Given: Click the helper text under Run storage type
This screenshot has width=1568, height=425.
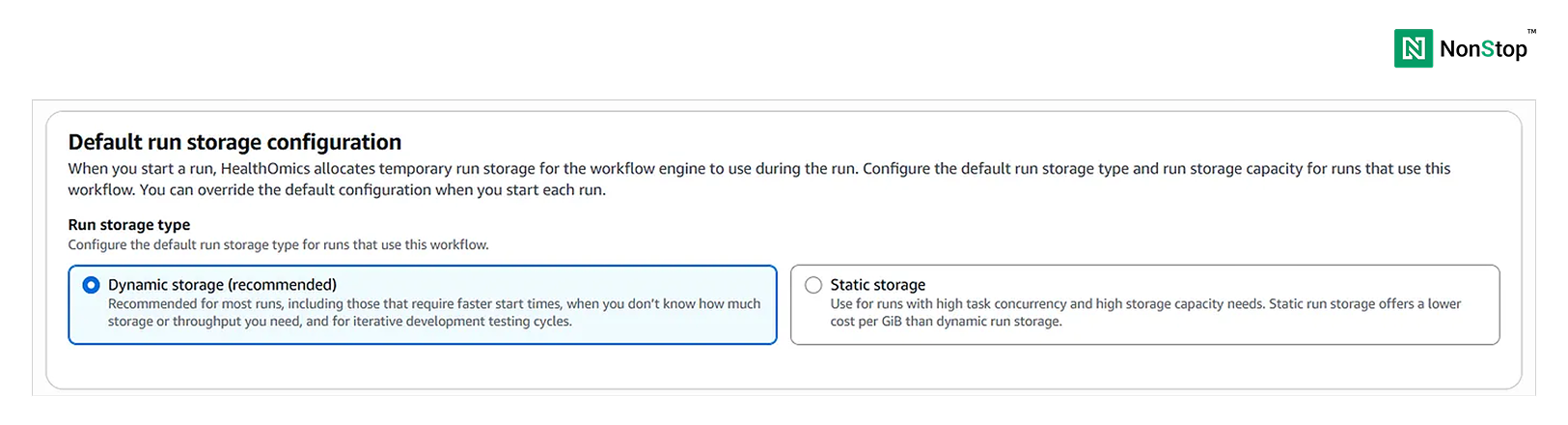Looking at the screenshot, I should tap(278, 245).
